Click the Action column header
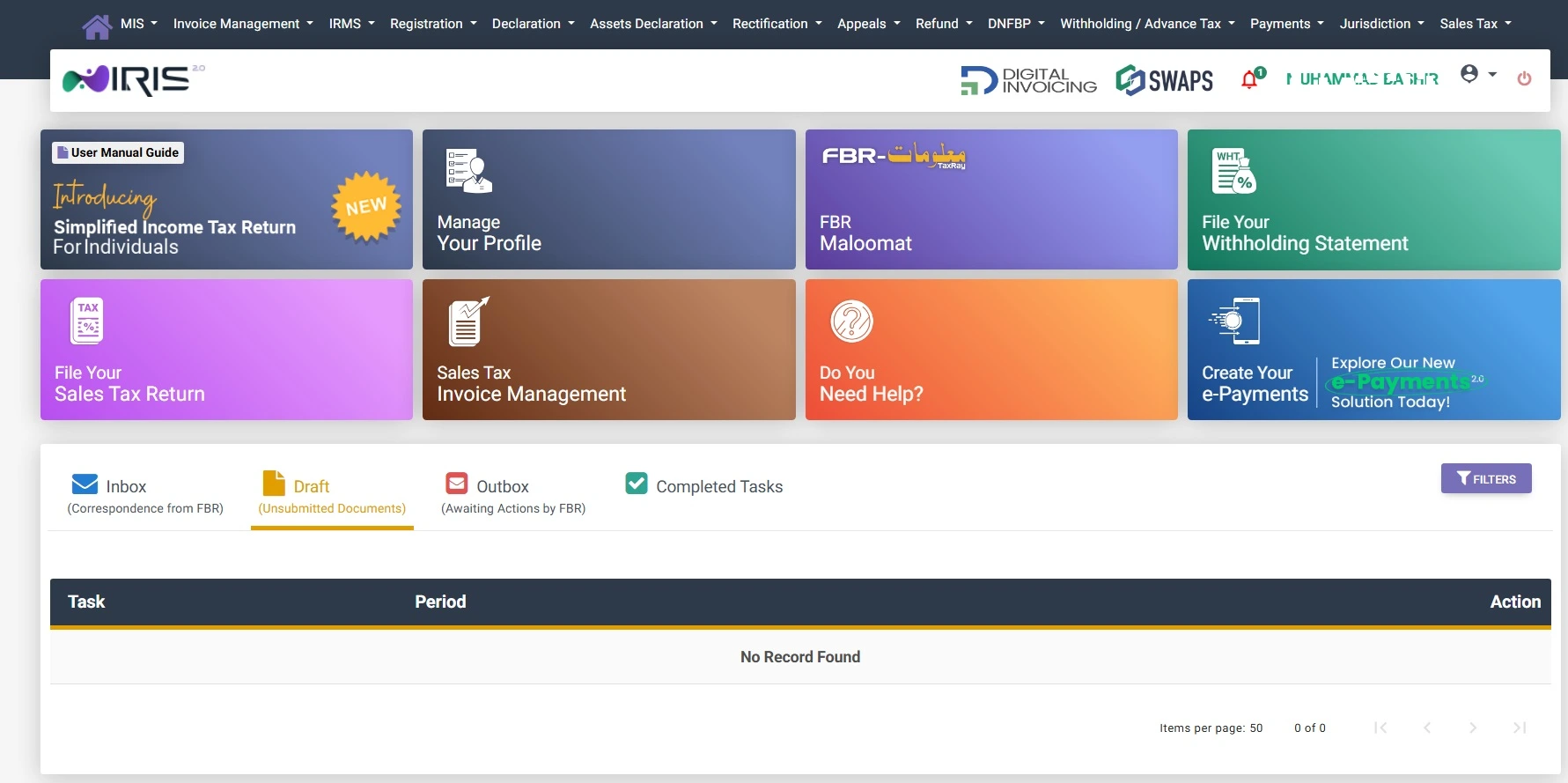1568x783 pixels. [1515, 602]
